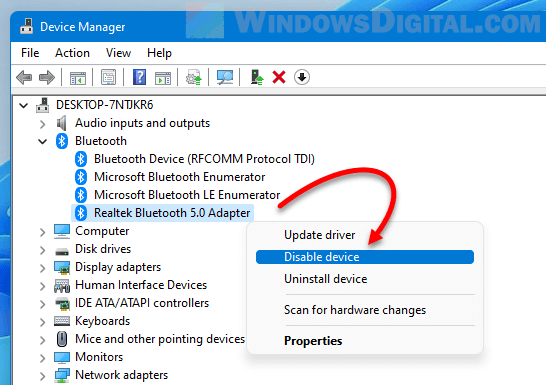
Task: Open the File menu
Action: coord(30,53)
